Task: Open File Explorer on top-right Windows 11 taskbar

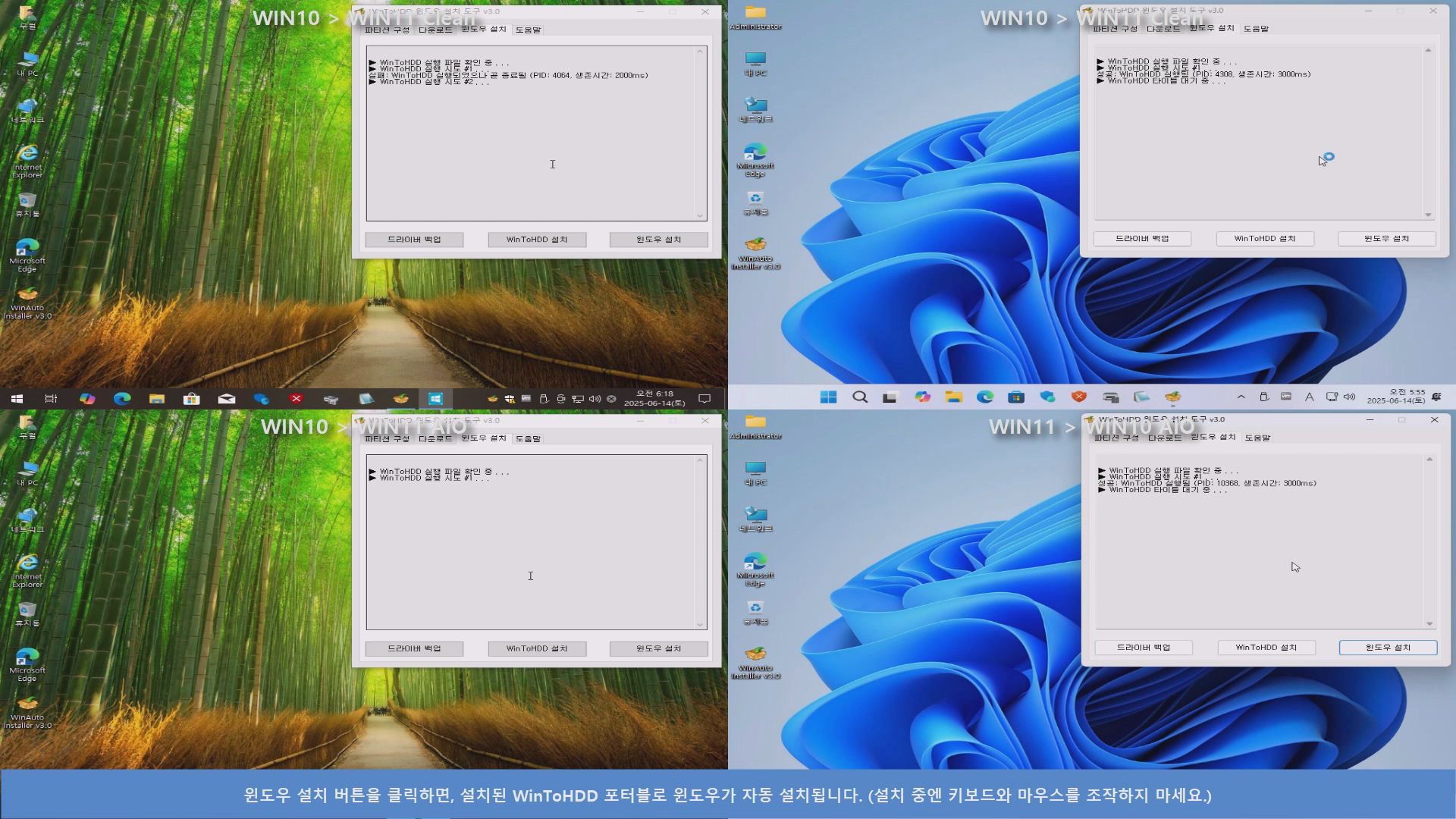Action: pos(953,397)
